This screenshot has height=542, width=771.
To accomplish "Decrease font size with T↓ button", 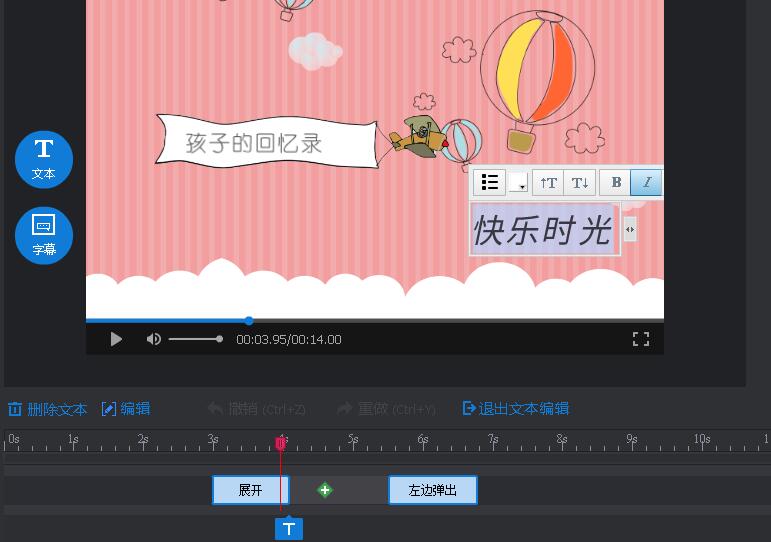I will click(580, 182).
